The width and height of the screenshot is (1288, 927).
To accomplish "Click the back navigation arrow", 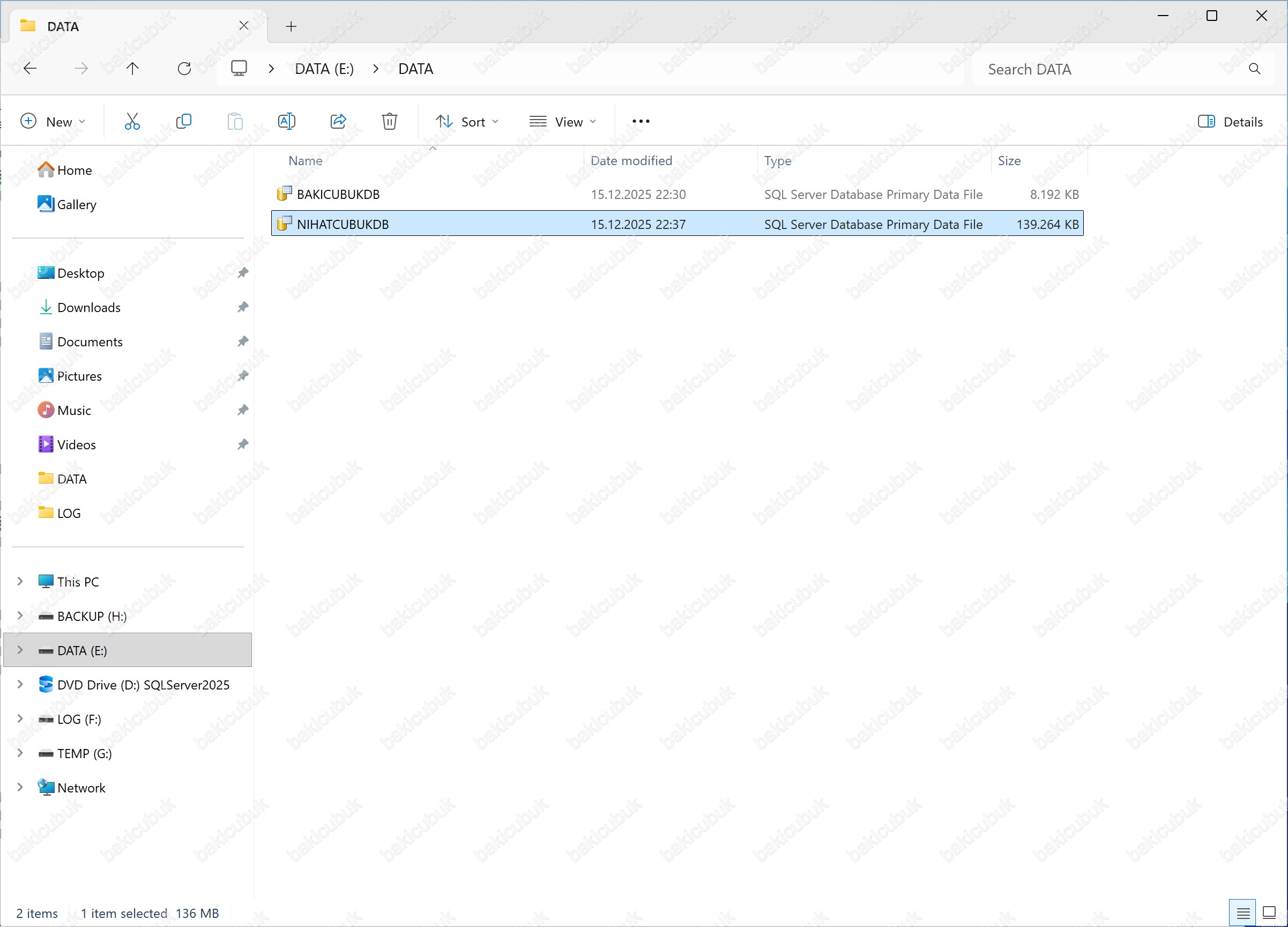I will pos(30,69).
